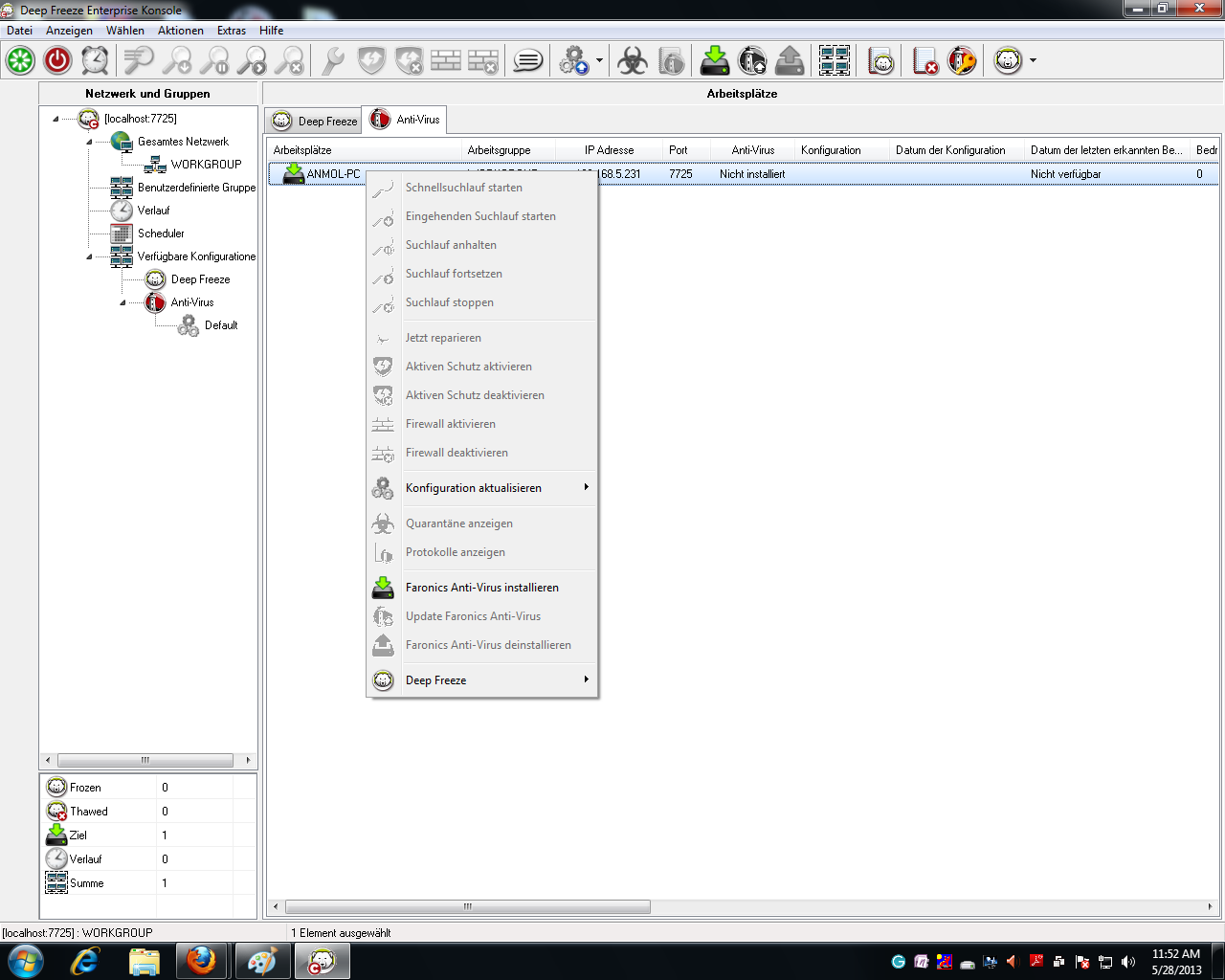Select Verlauf in the network tree

[x=153, y=211]
